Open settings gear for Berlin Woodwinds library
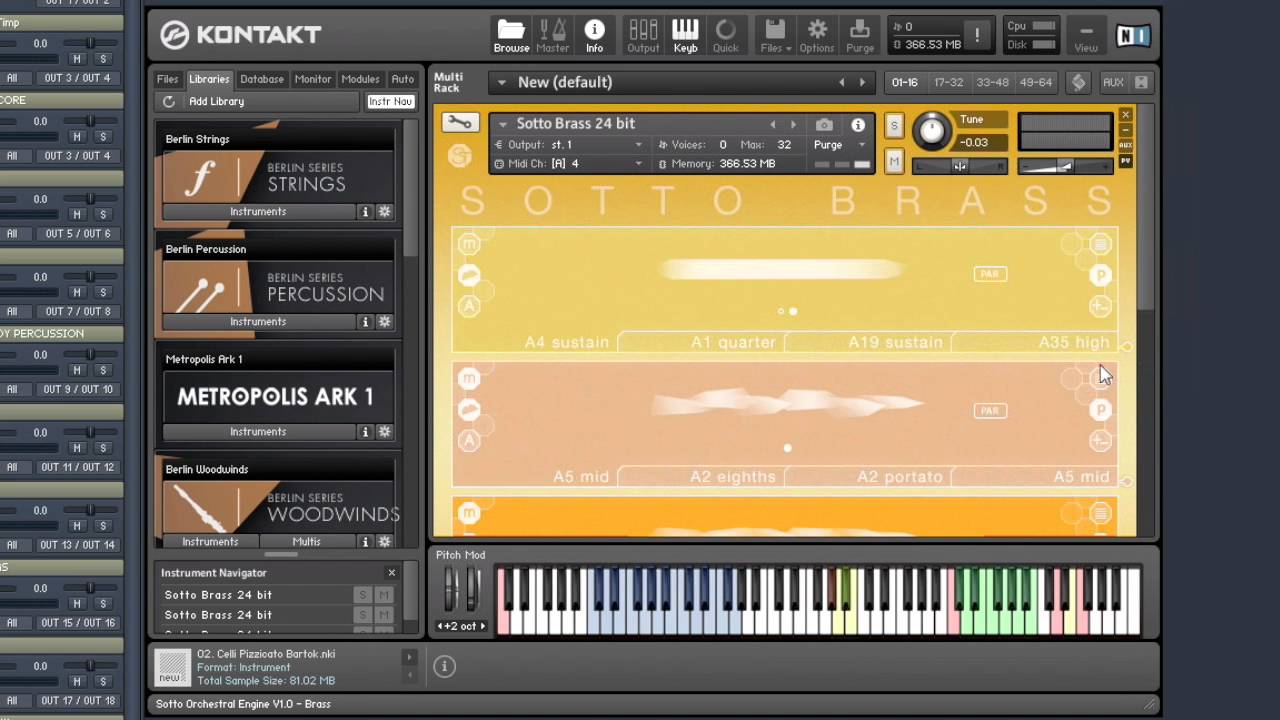The width and height of the screenshot is (1280, 720). (x=384, y=542)
